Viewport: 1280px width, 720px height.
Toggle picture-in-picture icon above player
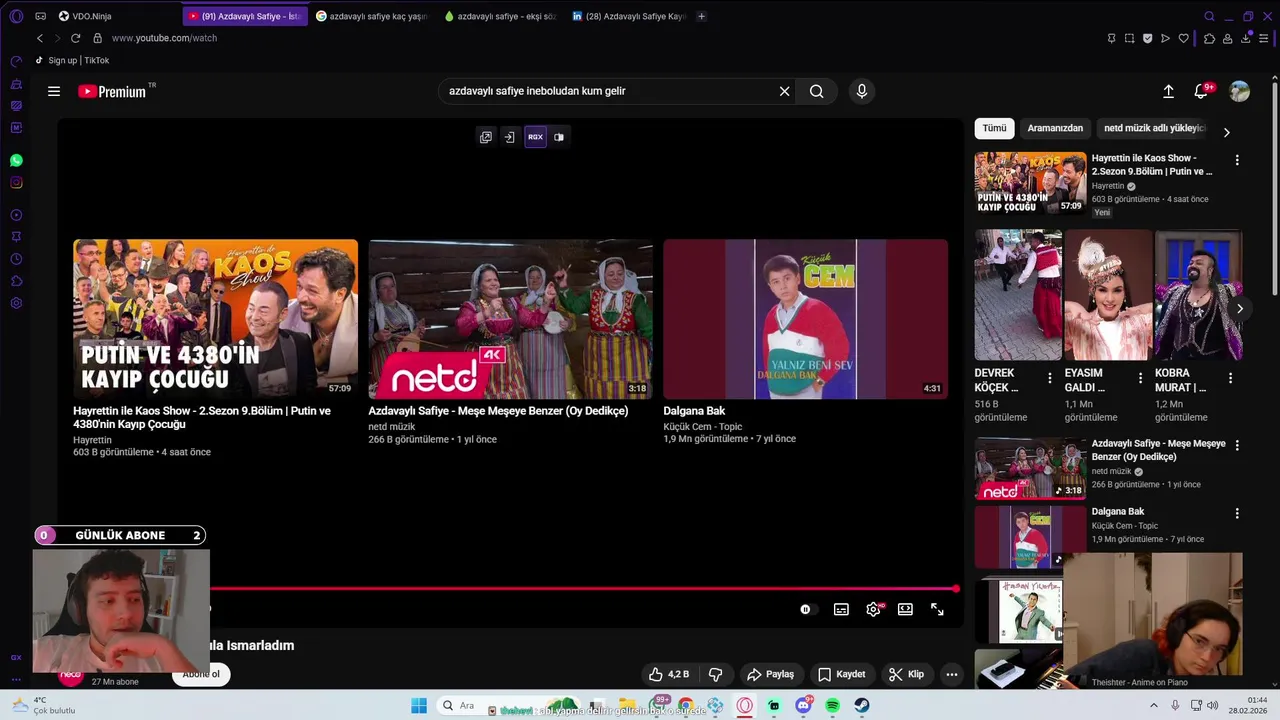point(559,137)
